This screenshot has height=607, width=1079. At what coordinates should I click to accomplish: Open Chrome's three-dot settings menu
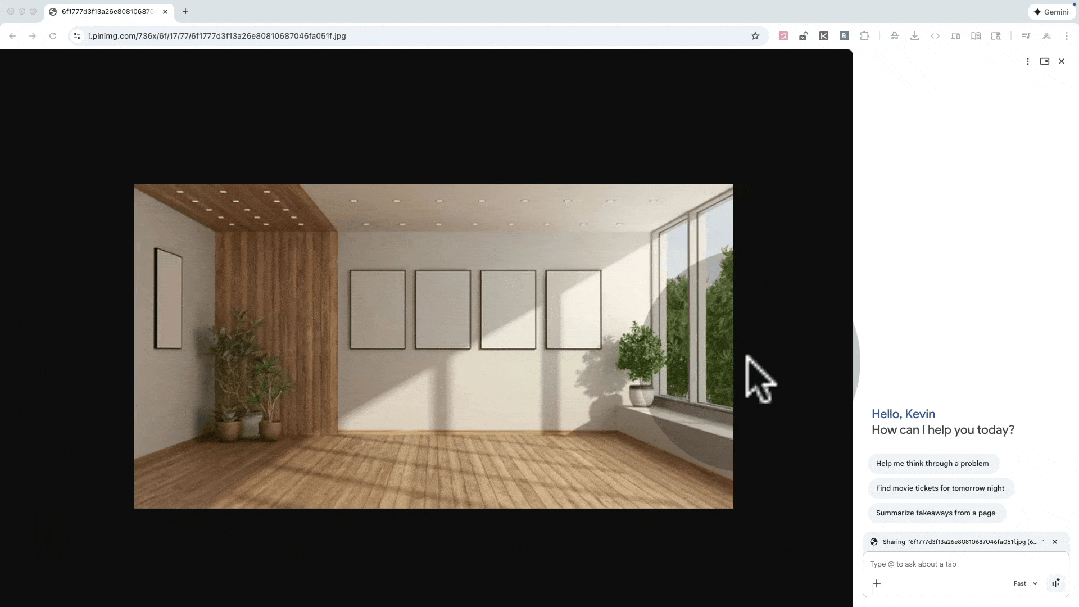point(1067,35)
